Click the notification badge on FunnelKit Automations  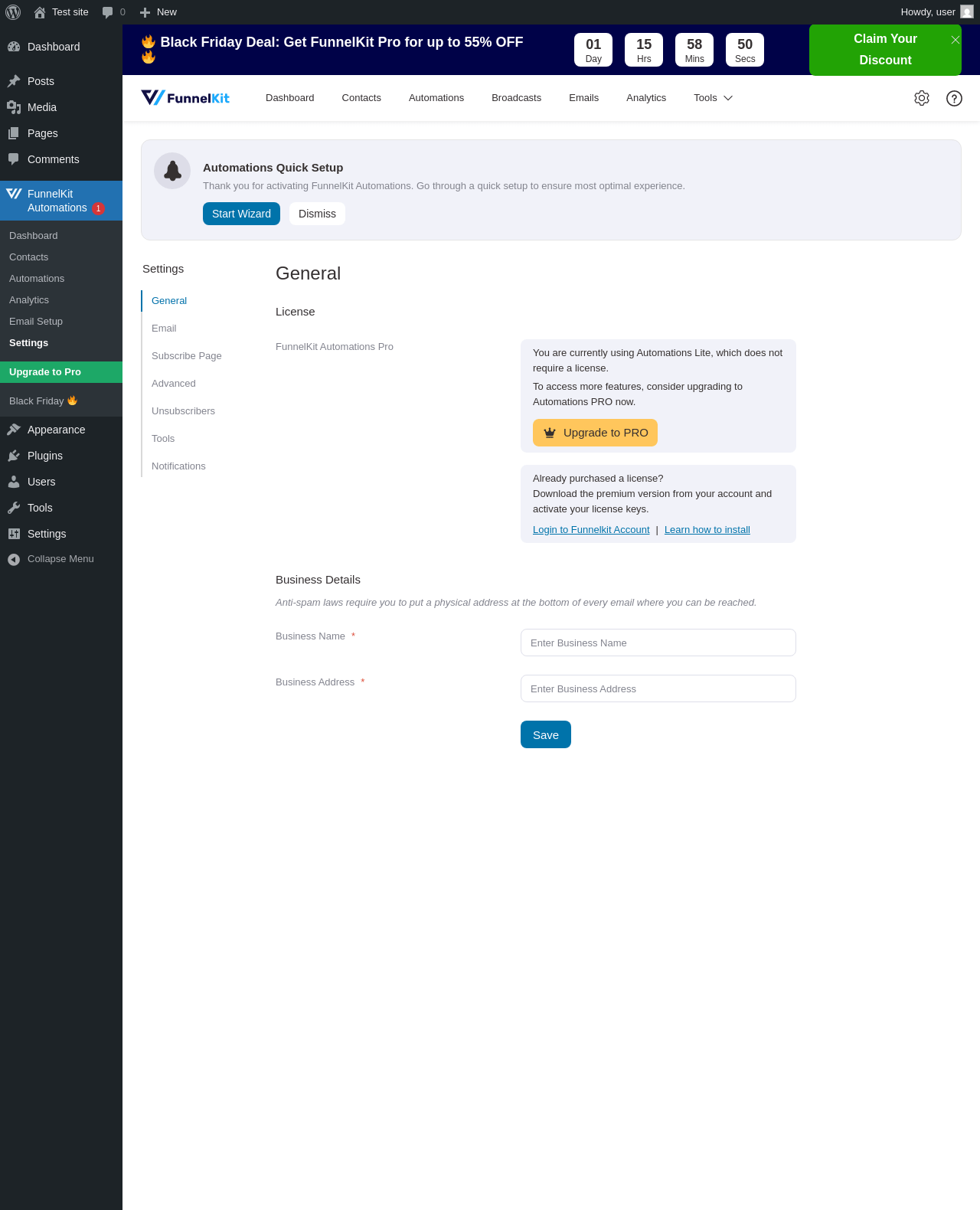pos(98,208)
